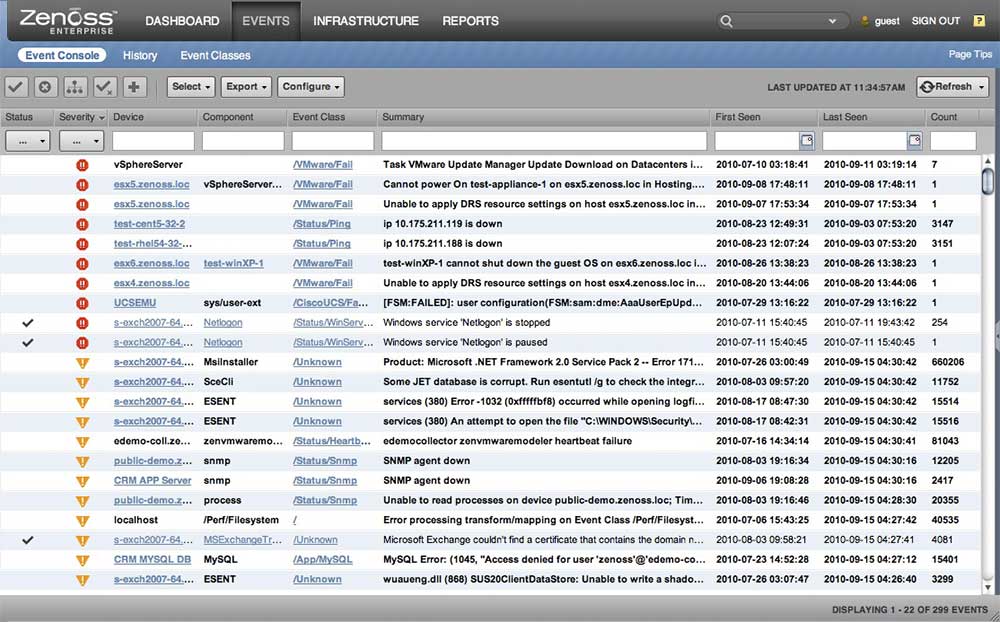
Task: Switch to the Events tab
Action: (x=266, y=21)
